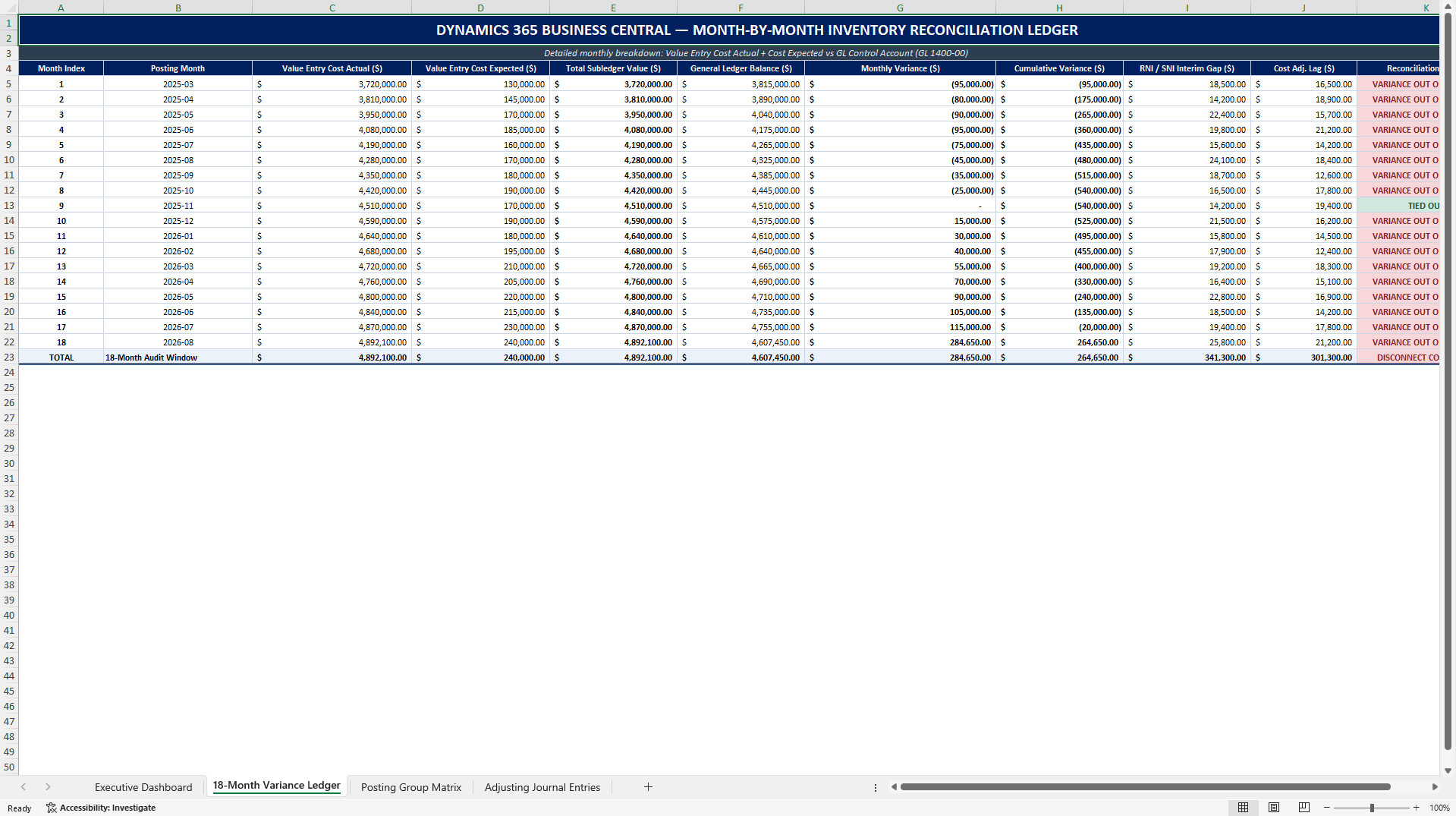
Task: Click total interim gap value 341,300.00
Action: tap(1187, 358)
